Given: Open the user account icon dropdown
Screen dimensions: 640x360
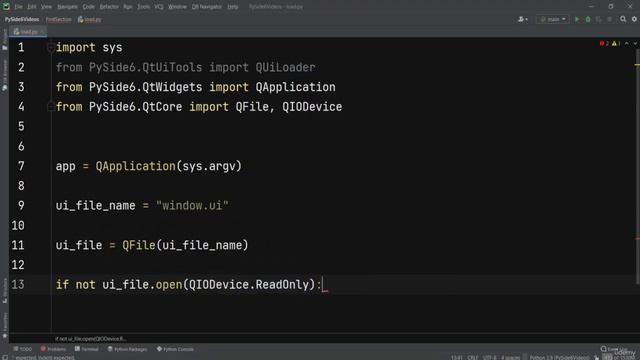Looking at the screenshot, I should pos(523,19).
